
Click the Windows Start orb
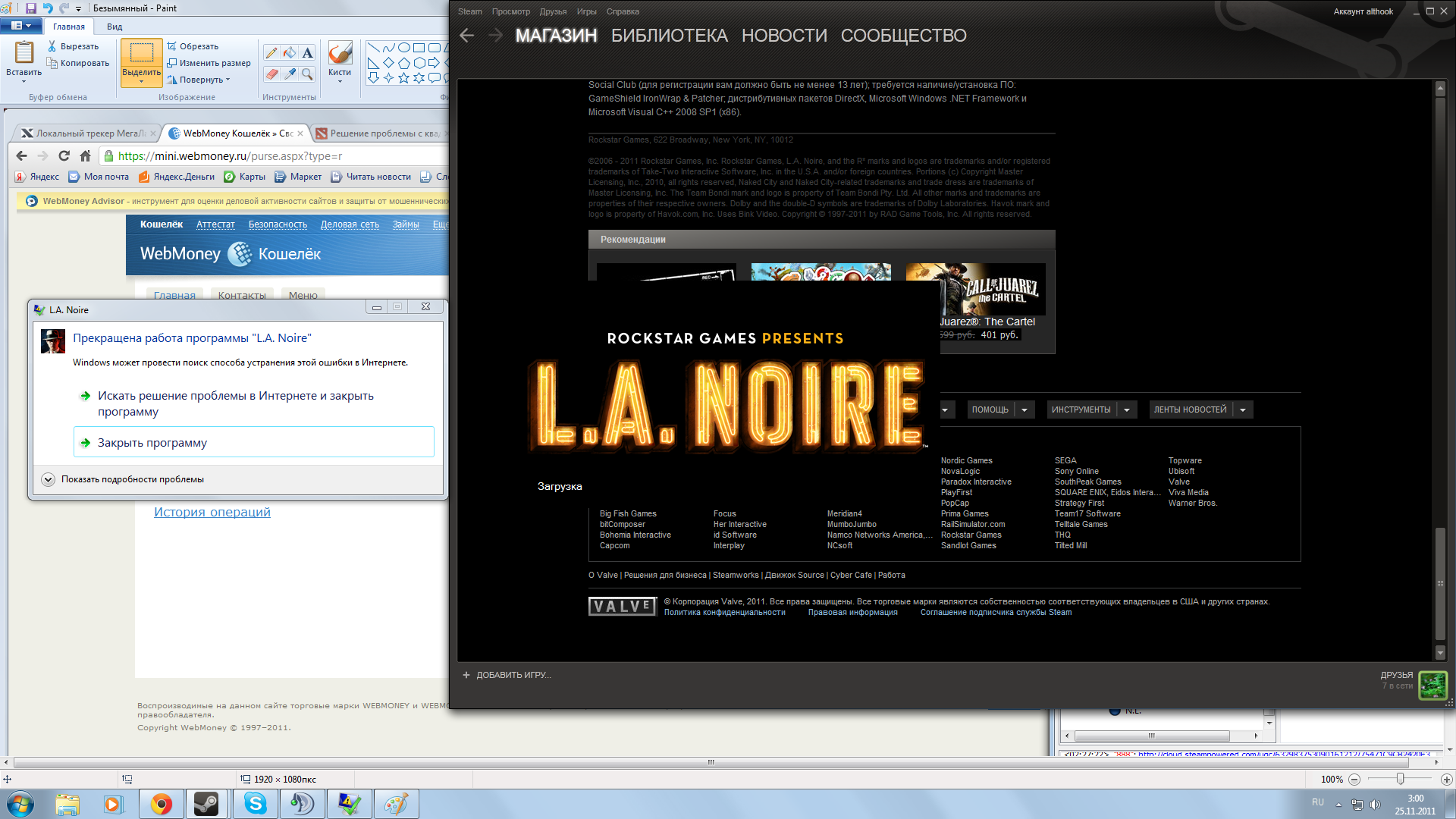pyautogui.click(x=20, y=804)
